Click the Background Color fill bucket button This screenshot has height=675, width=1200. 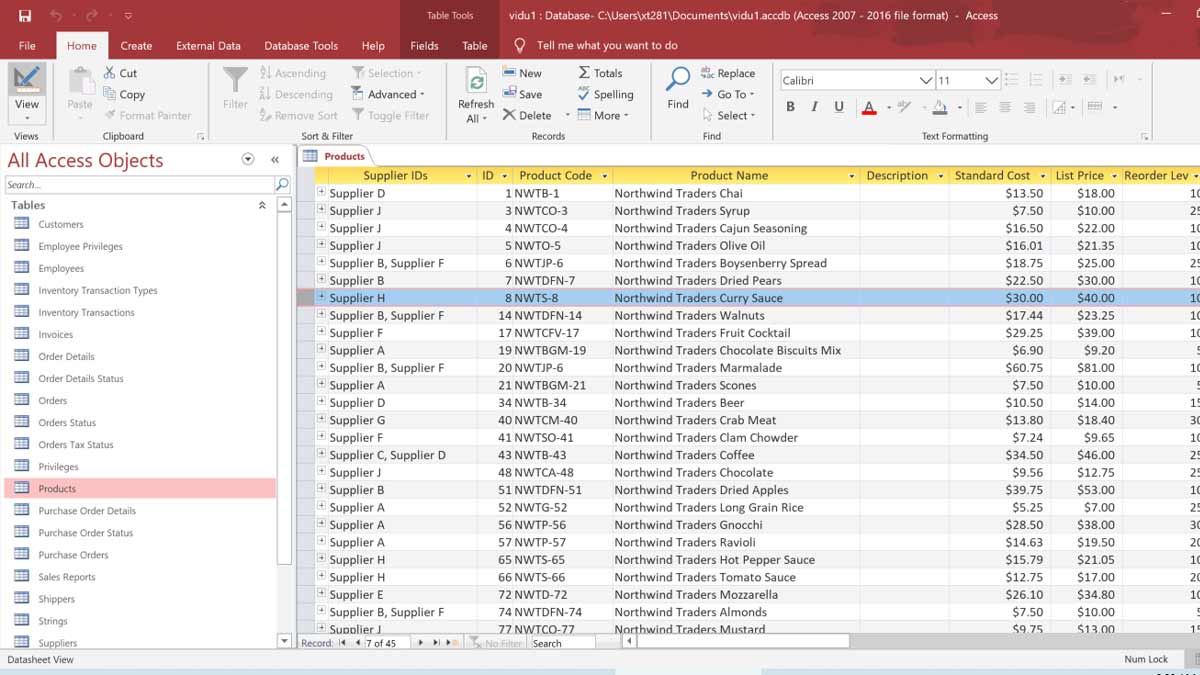pyautogui.click(x=940, y=107)
